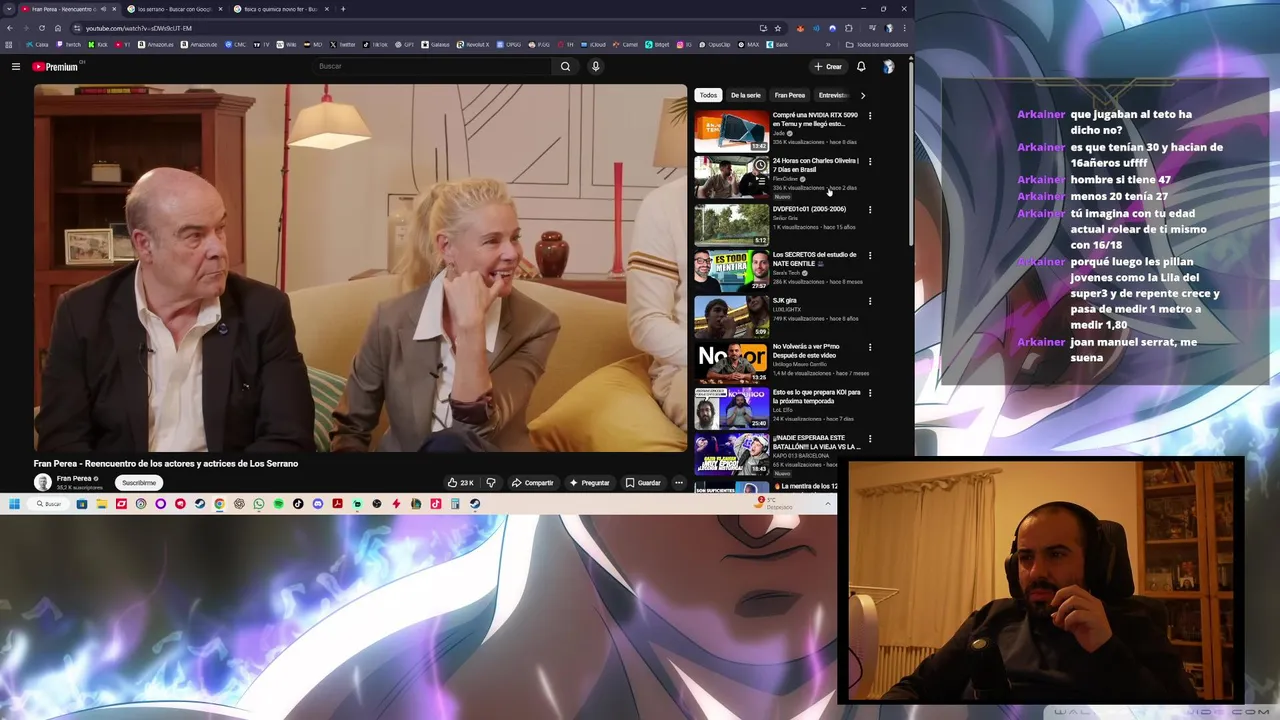Open iCloud bookmark
The width and height of the screenshot is (1280, 720).
[594, 45]
